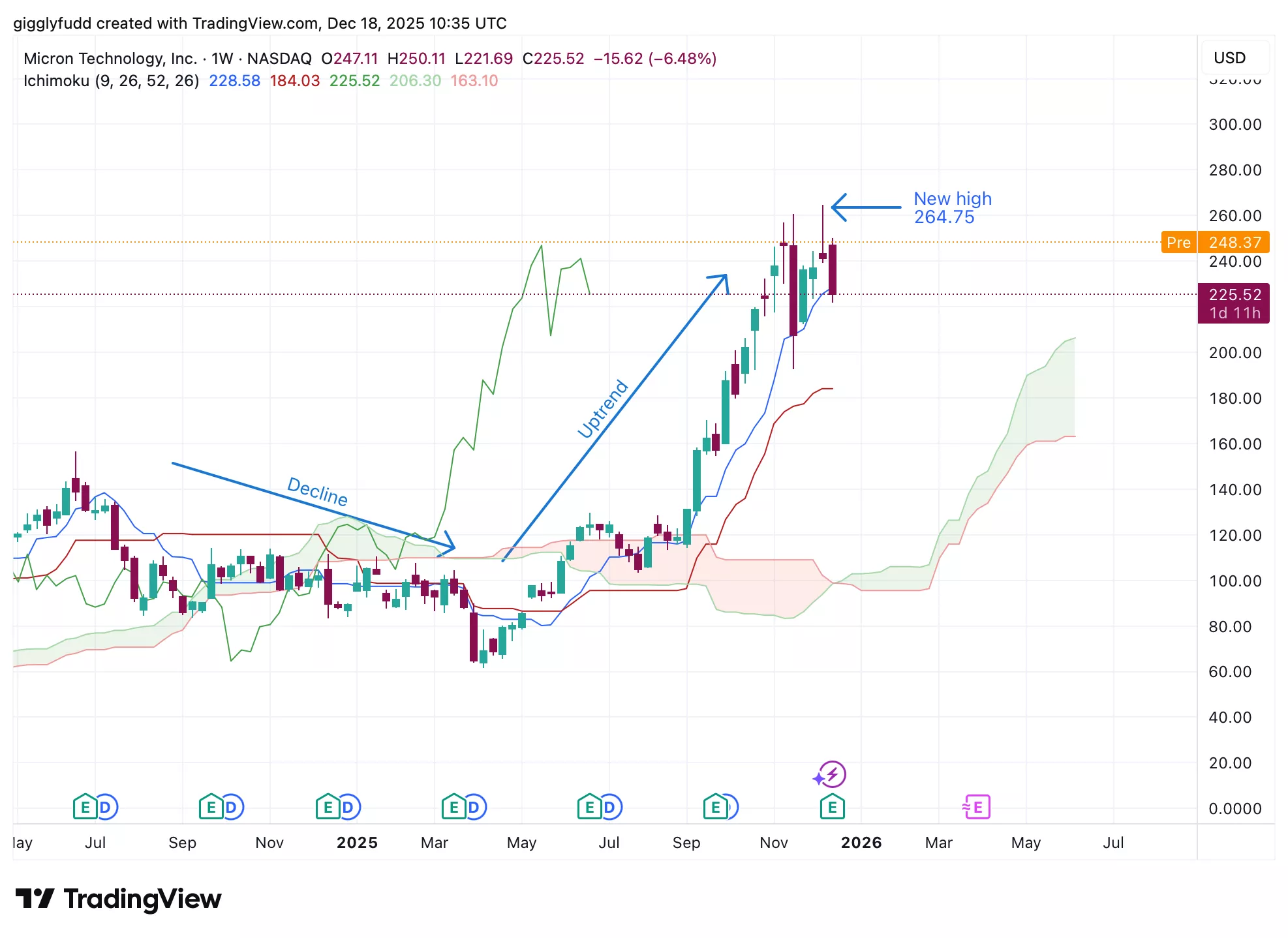
Task: Click the purple lightning news flash icon
Action: [x=833, y=774]
